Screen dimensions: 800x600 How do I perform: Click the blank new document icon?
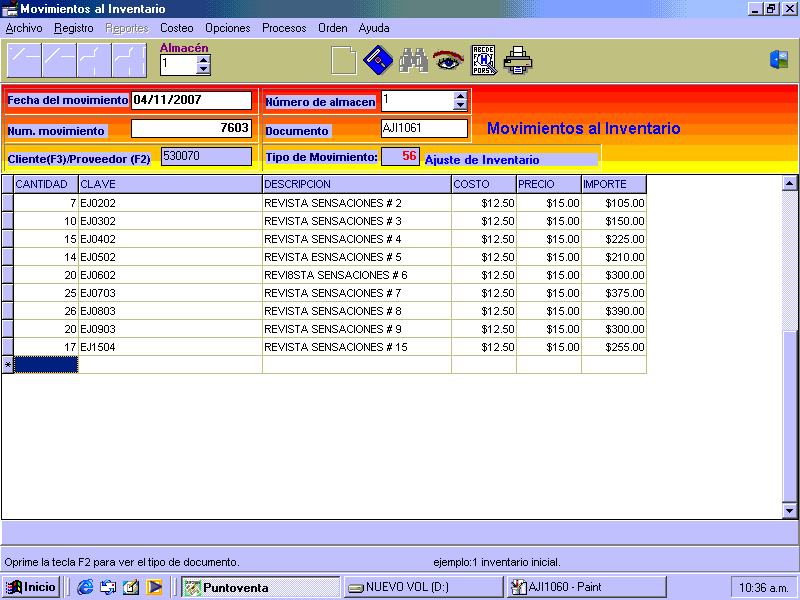pyautogui.click(x=344, y=61)
